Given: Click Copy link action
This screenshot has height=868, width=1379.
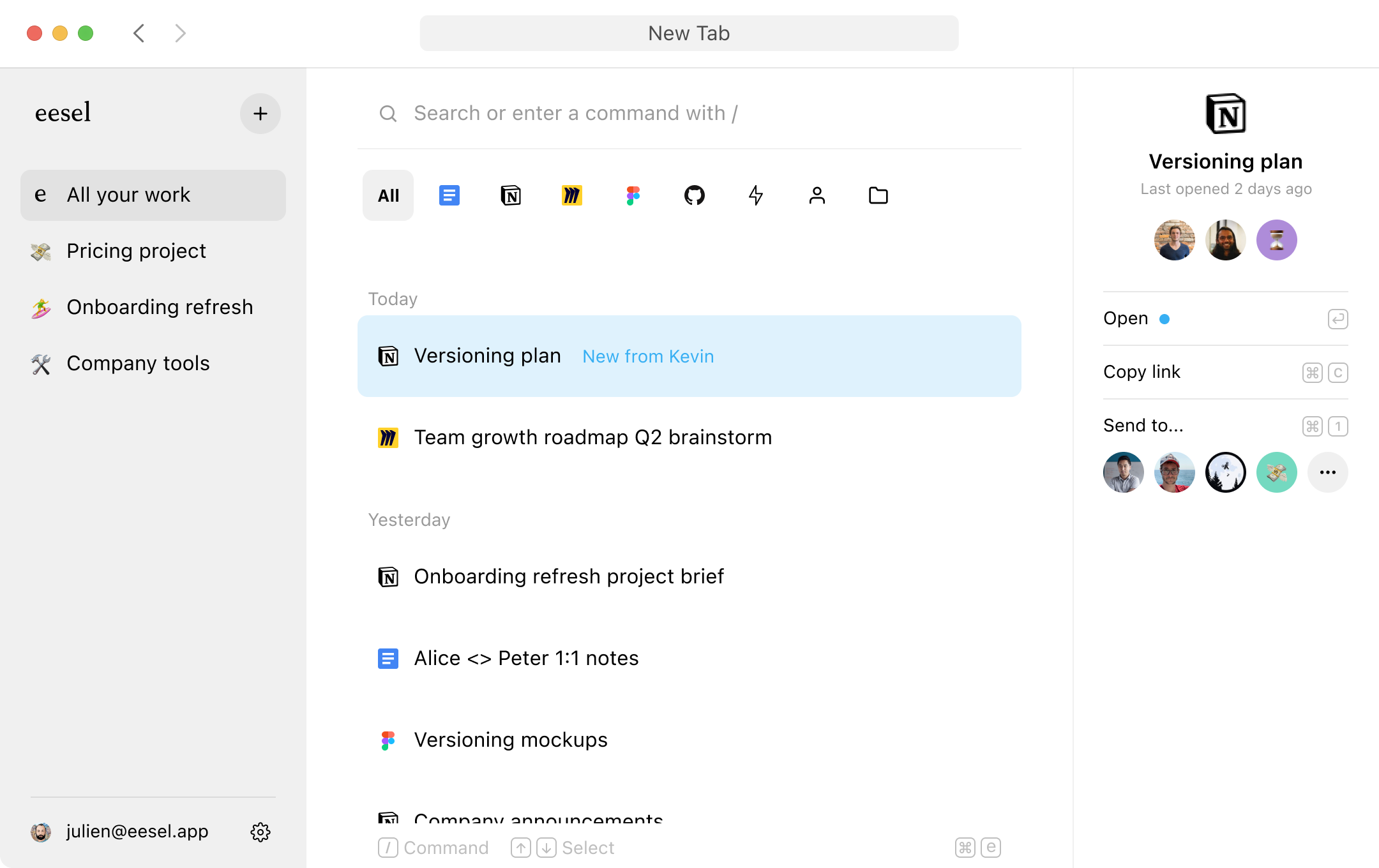Looking at the screenshot, I should 1226,372.
